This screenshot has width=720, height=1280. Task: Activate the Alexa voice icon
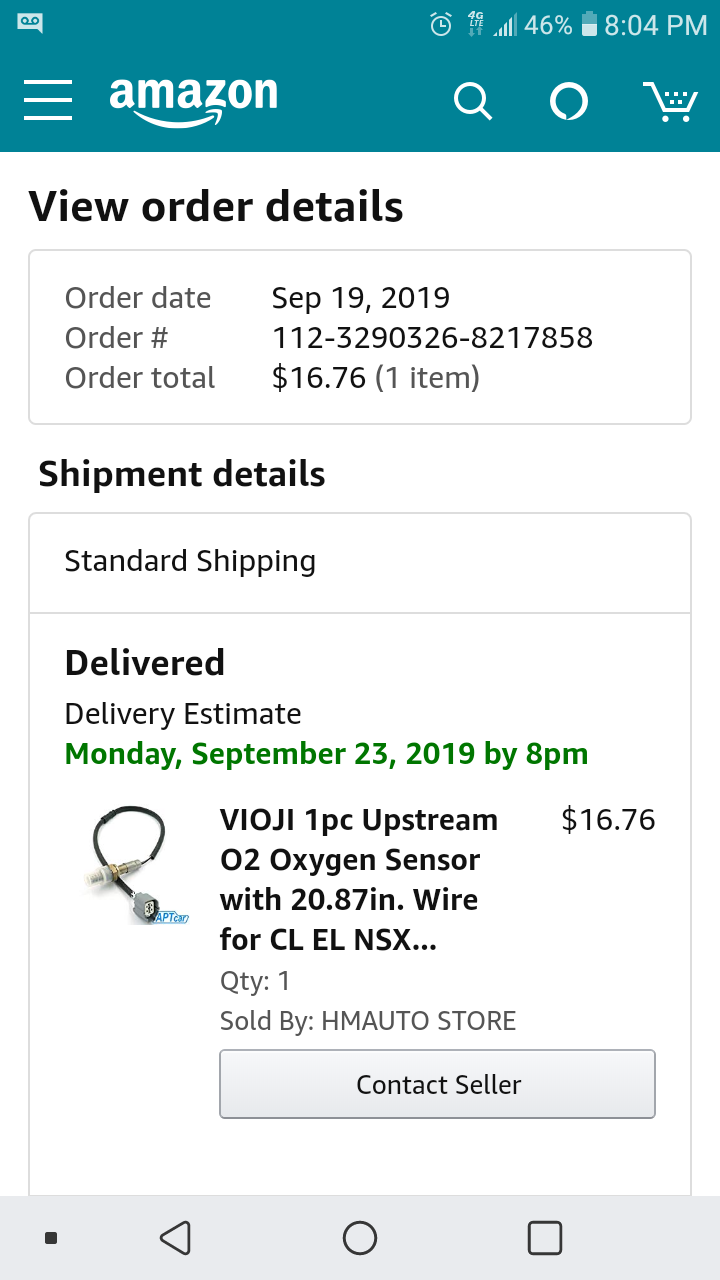click(569, 101)
